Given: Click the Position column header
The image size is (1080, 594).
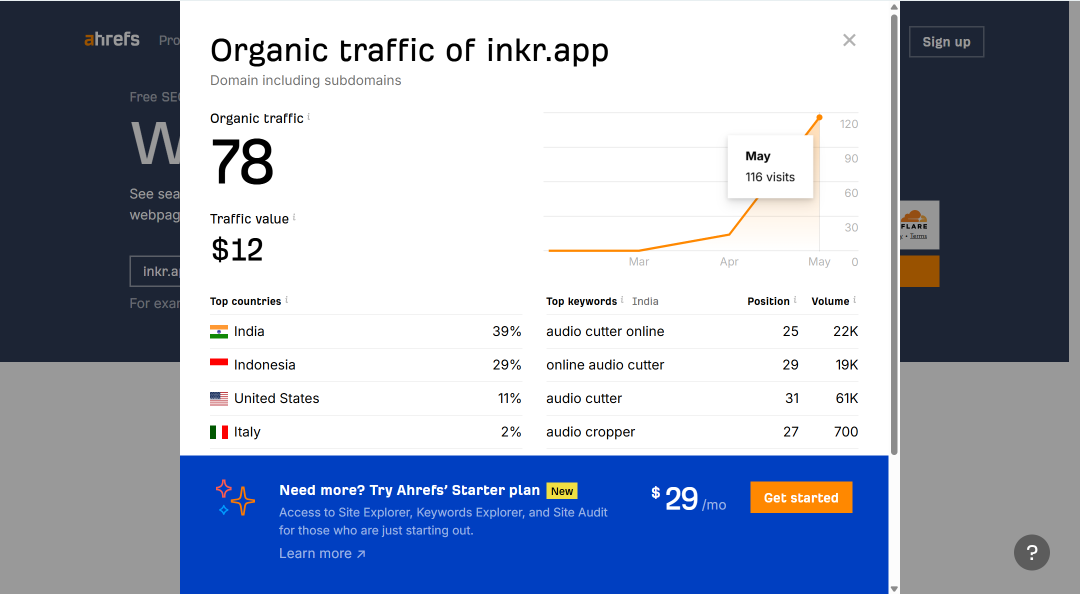Looking at the screenshot, I should [769, 301].
